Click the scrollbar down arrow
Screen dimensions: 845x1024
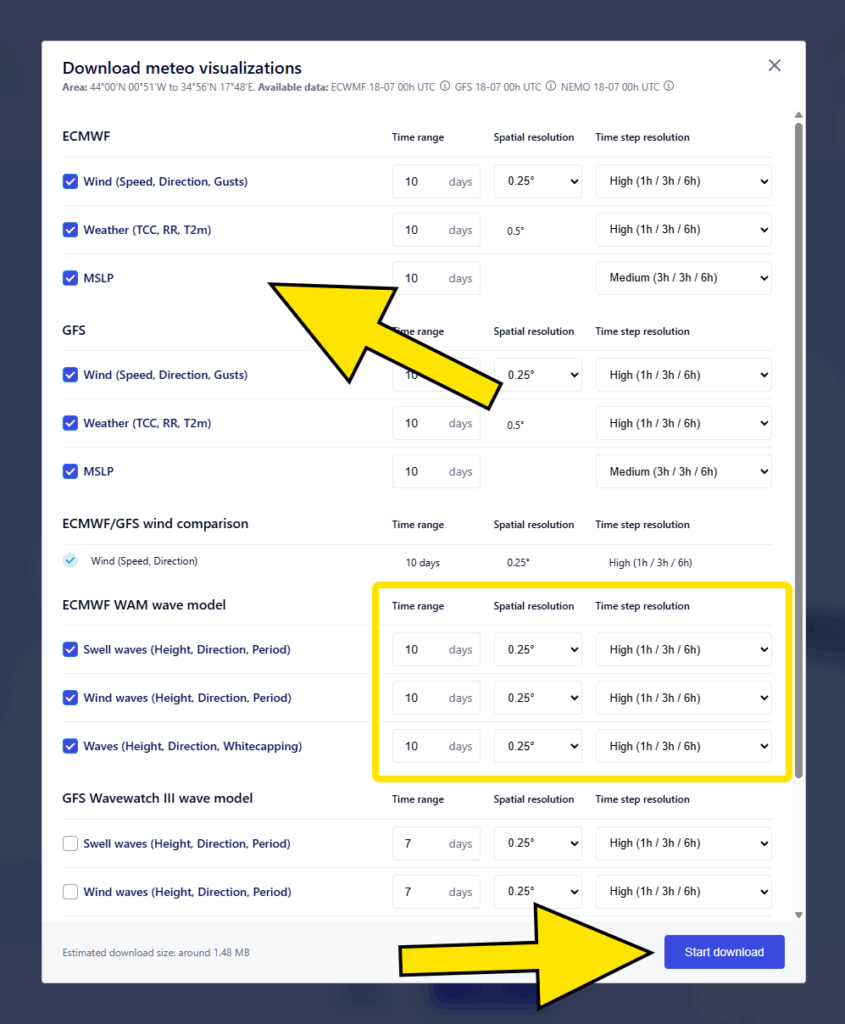[x=798, y=915]
